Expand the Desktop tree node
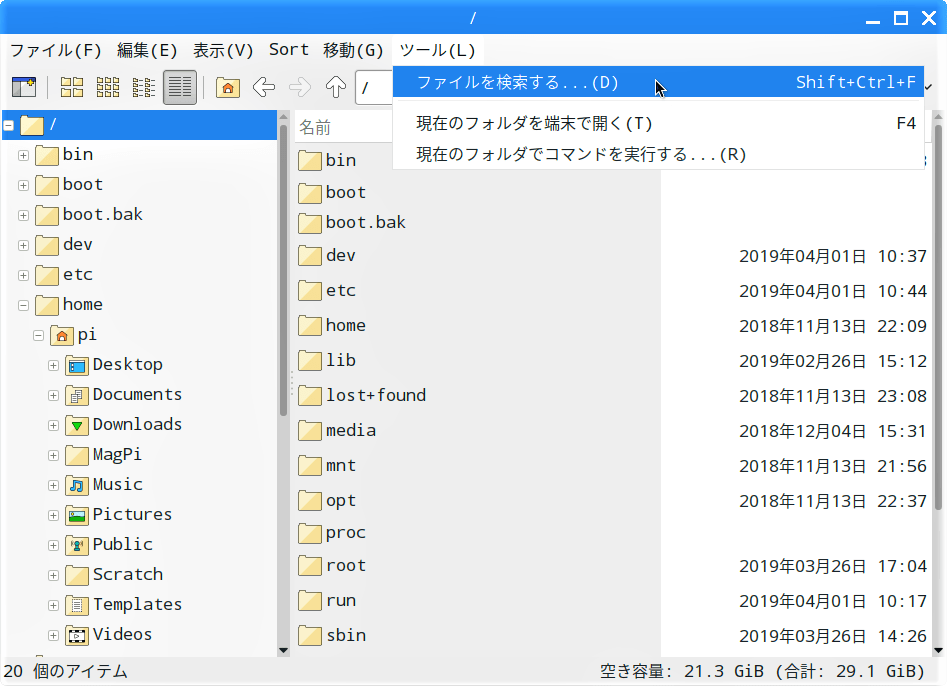 53,365
